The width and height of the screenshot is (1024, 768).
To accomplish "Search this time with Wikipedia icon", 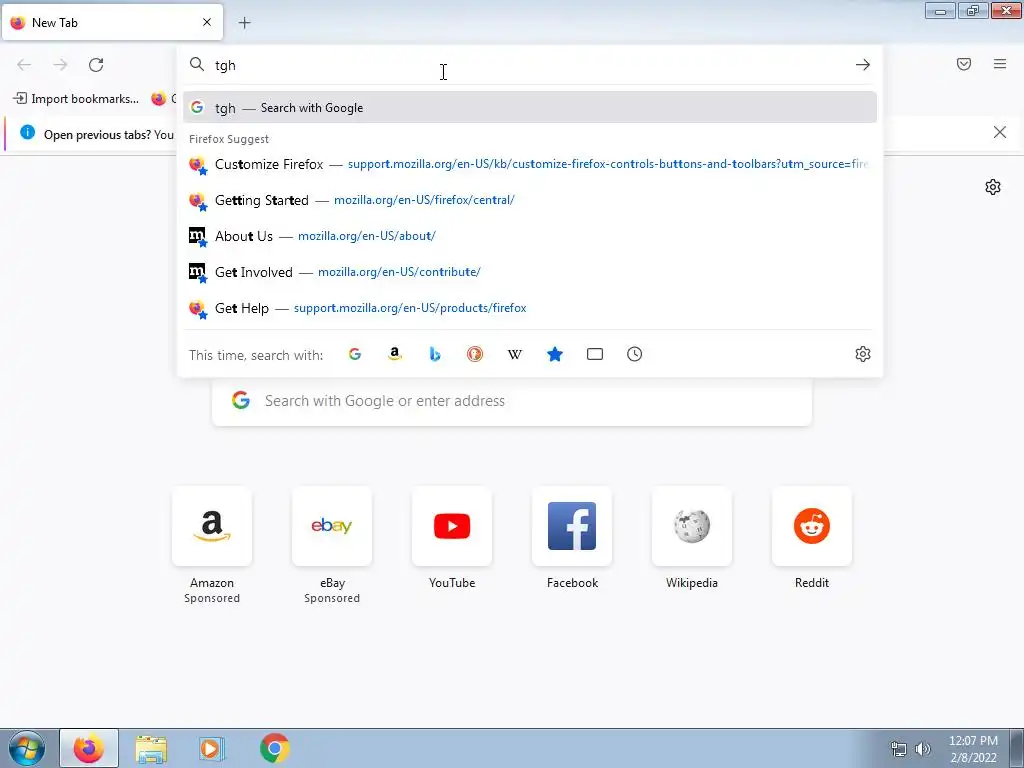I will [x=515, y=354].
